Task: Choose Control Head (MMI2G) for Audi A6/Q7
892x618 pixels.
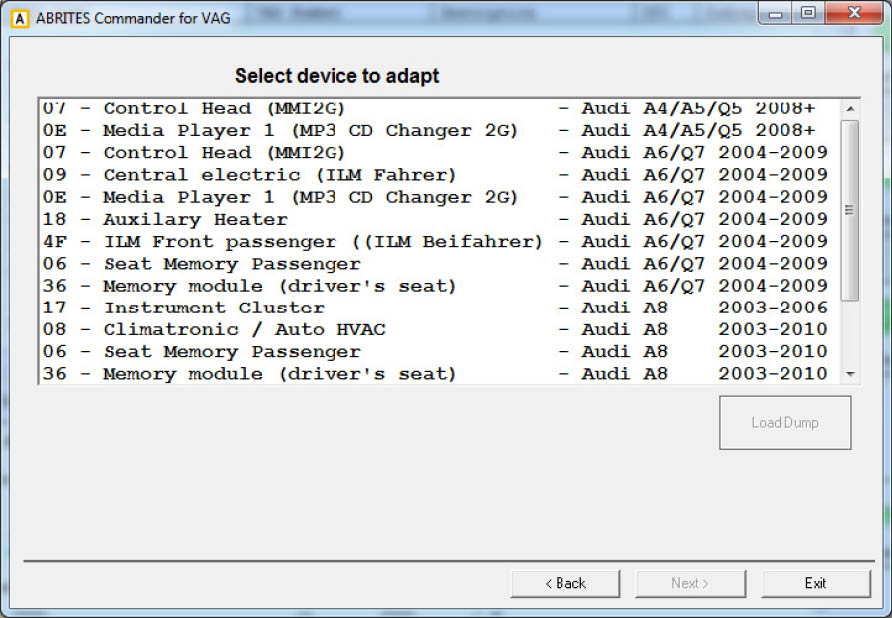Action: [435, 152]
